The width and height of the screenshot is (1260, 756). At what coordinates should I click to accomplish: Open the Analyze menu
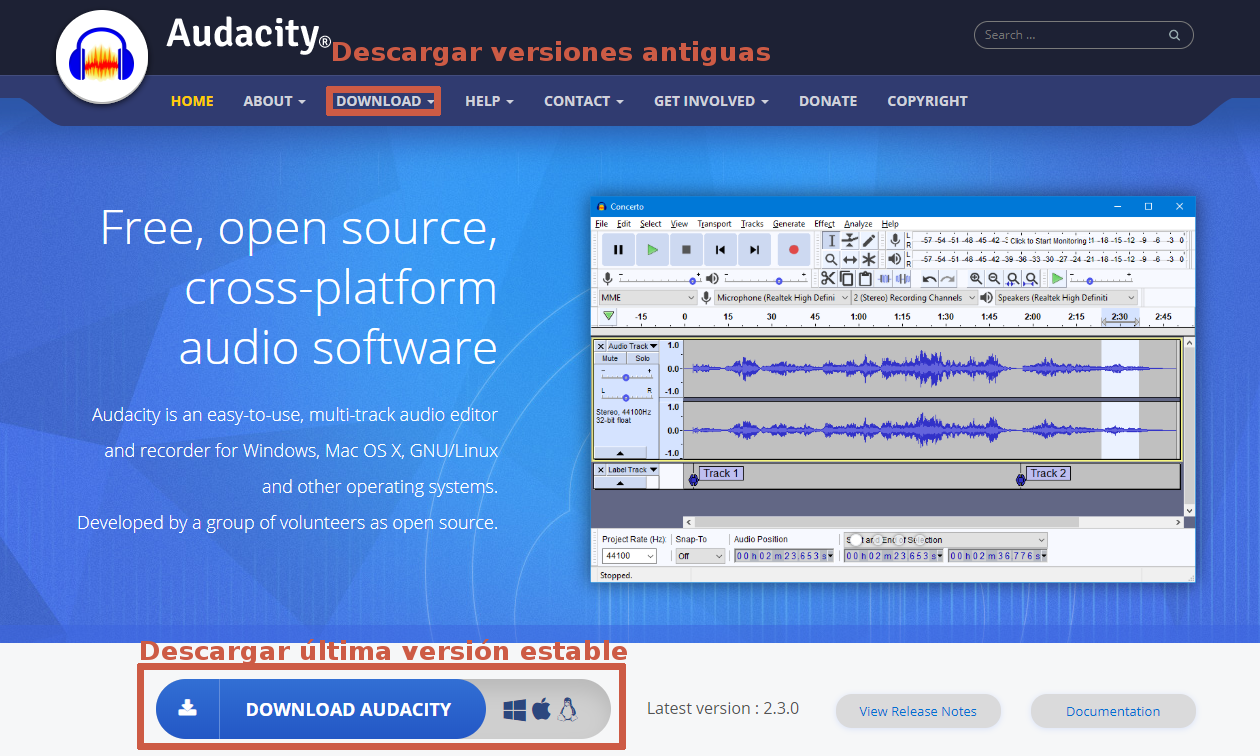click(x=858, y=224)
